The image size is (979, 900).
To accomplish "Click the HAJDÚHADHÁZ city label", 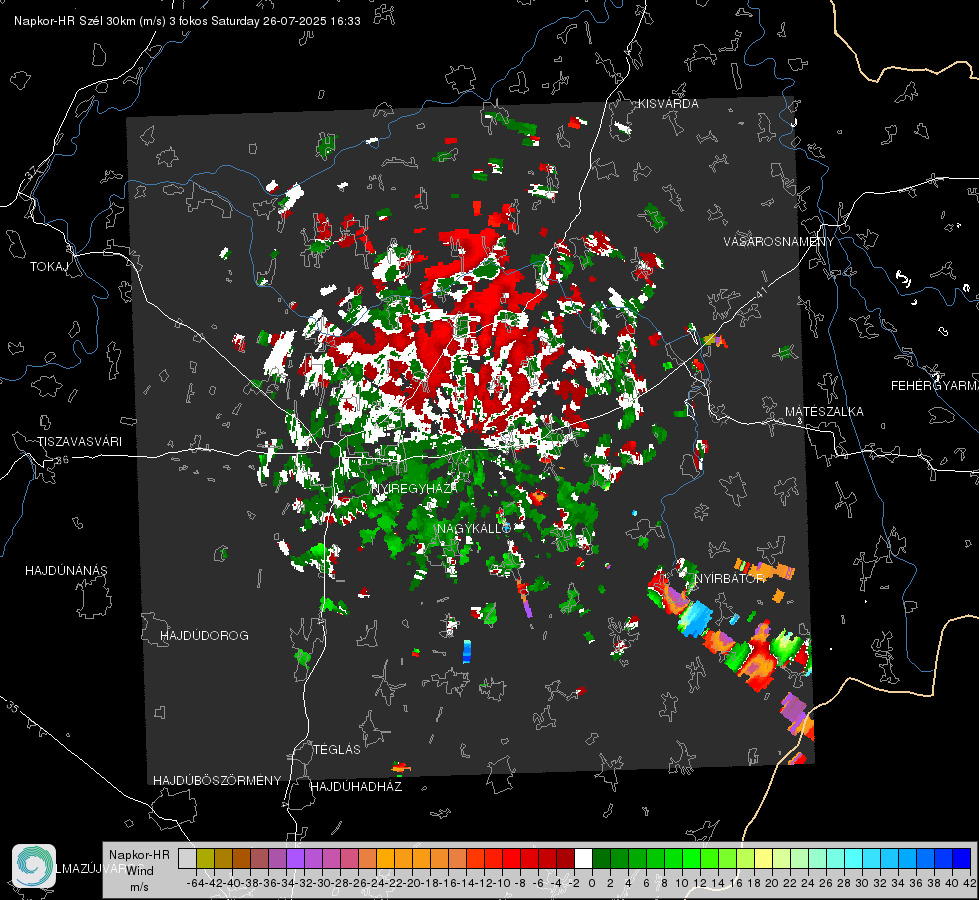I will pyautogui.click(x=356, y=786).
